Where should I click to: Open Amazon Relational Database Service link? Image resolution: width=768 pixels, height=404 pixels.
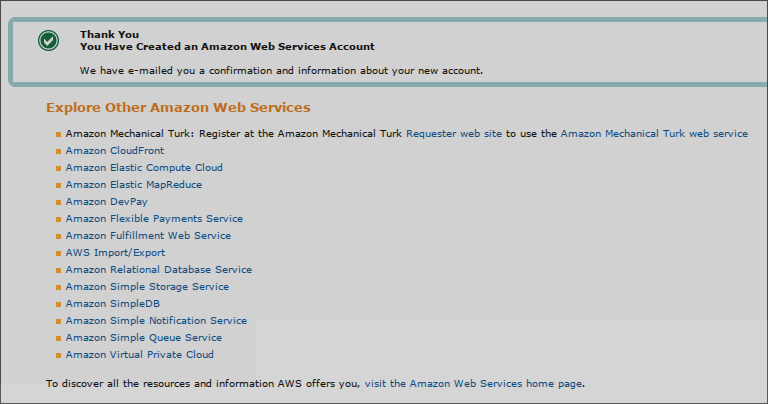coord(158,270)
